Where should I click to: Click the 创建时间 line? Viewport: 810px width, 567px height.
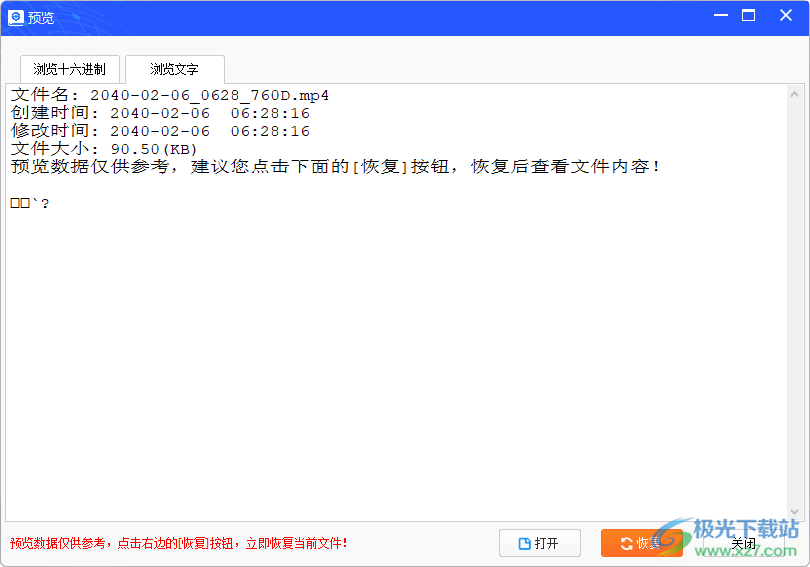160,113
